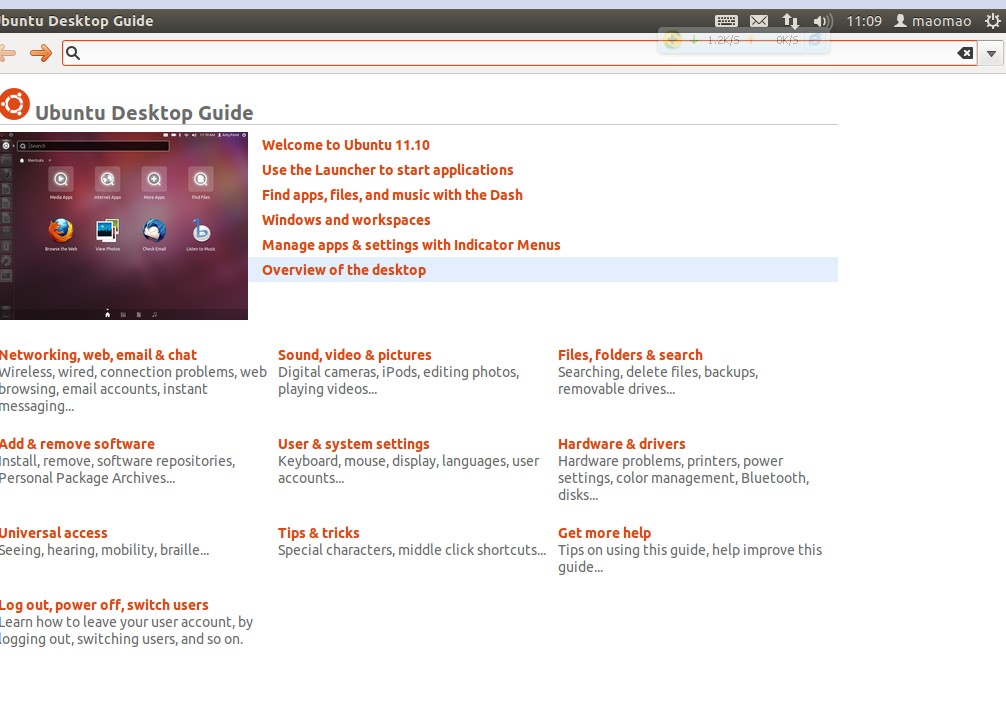Click 'Special characters, middle click shortcuts...' text
Screen dimensions: 1006x726
[412, 550]
